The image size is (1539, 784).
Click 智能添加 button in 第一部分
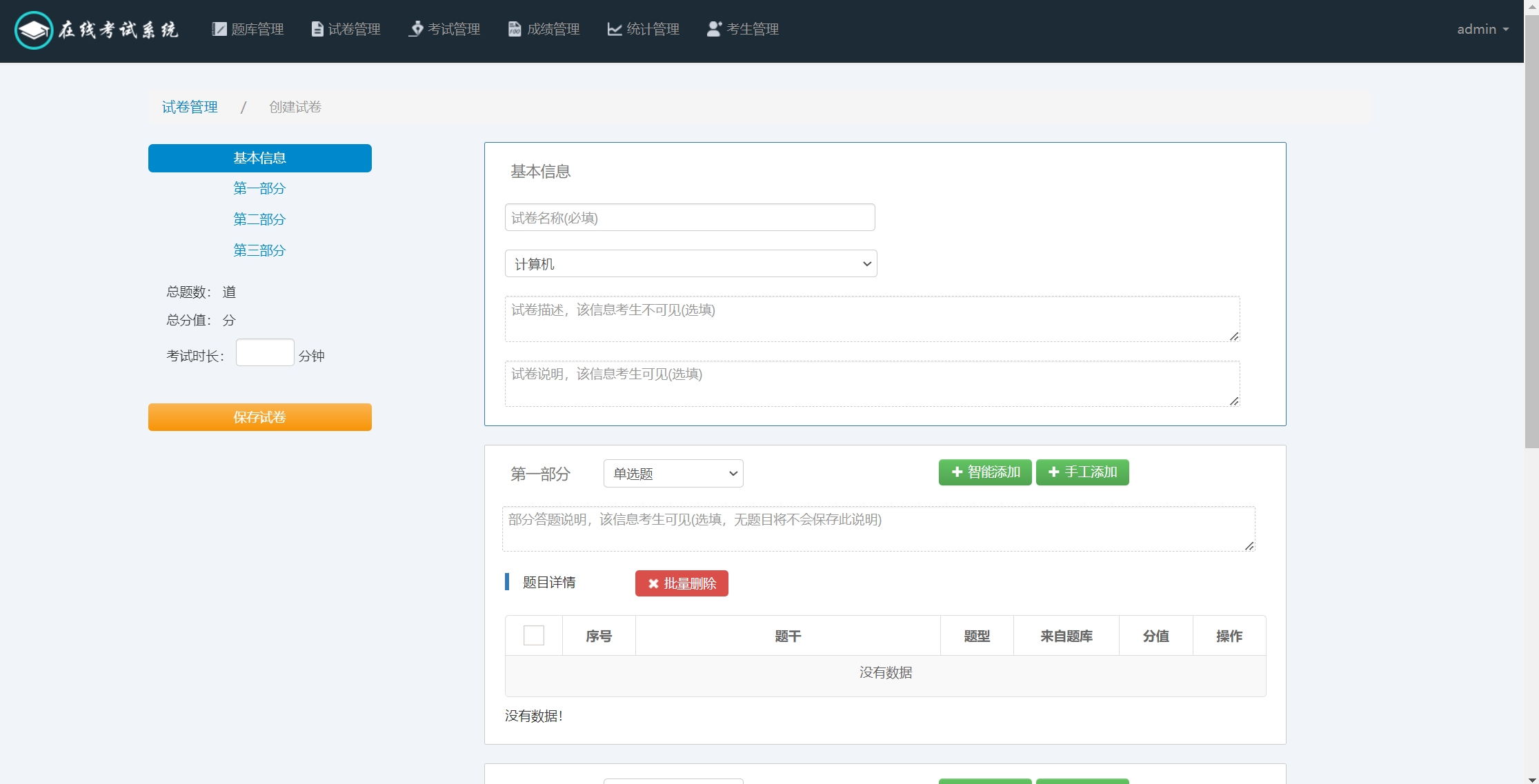[x=985, y=472]
